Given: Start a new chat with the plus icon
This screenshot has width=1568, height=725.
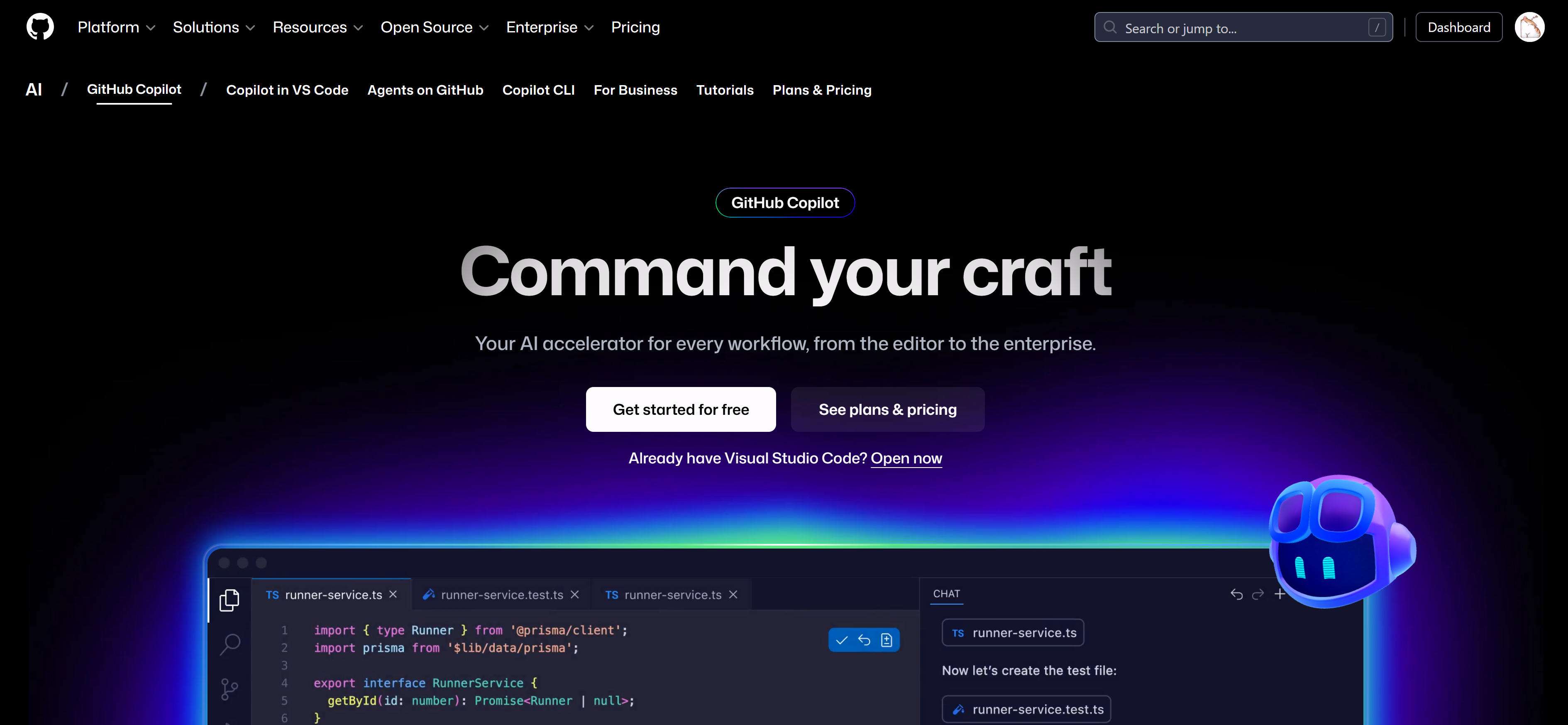Looking at the screenshot, I should (x=1280, y=595).
